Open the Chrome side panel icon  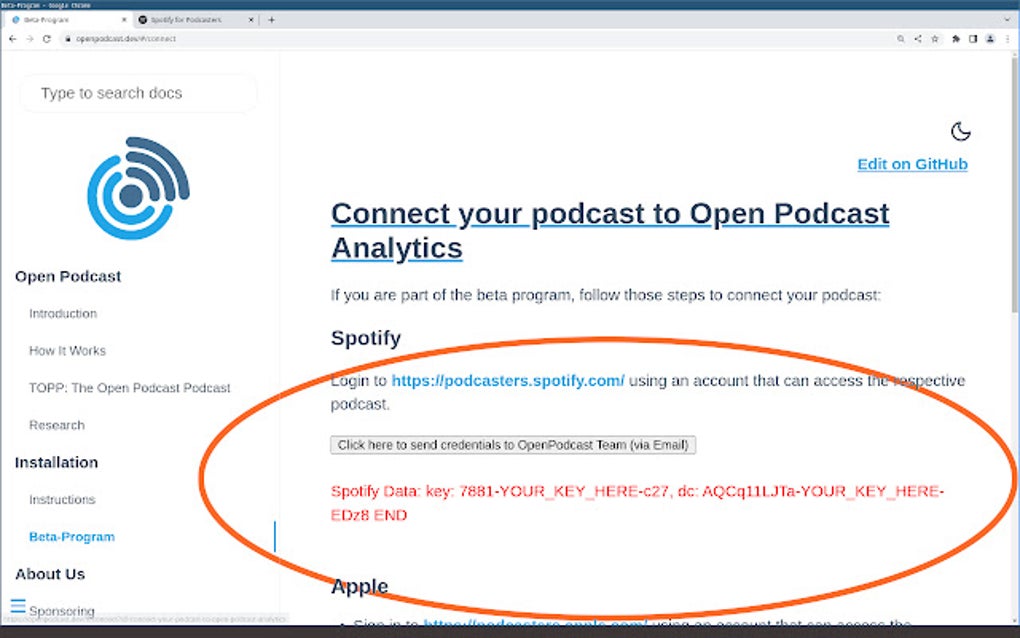tap(973, 39)
